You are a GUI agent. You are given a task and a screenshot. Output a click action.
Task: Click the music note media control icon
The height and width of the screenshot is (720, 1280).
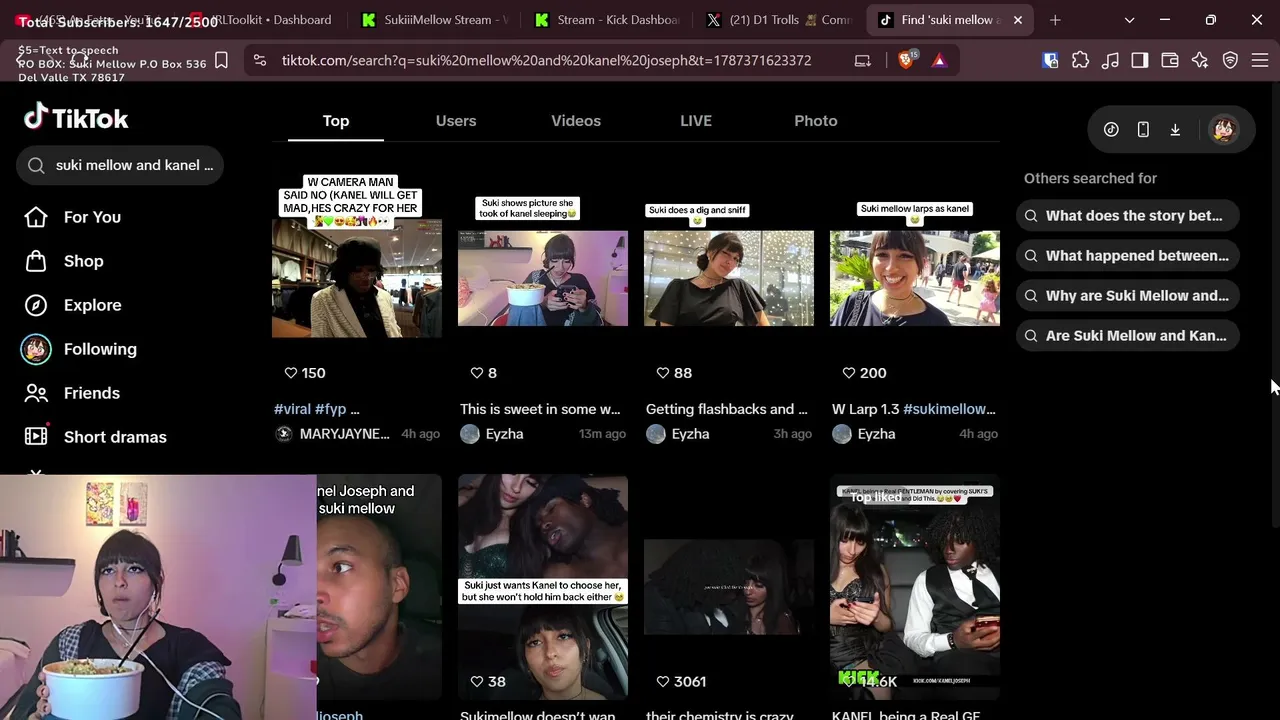(1110, 60)
